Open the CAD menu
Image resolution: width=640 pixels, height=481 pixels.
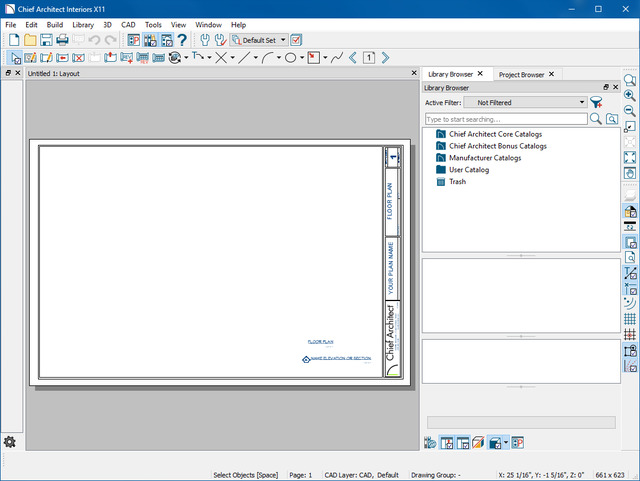click(x=128, y=24)
